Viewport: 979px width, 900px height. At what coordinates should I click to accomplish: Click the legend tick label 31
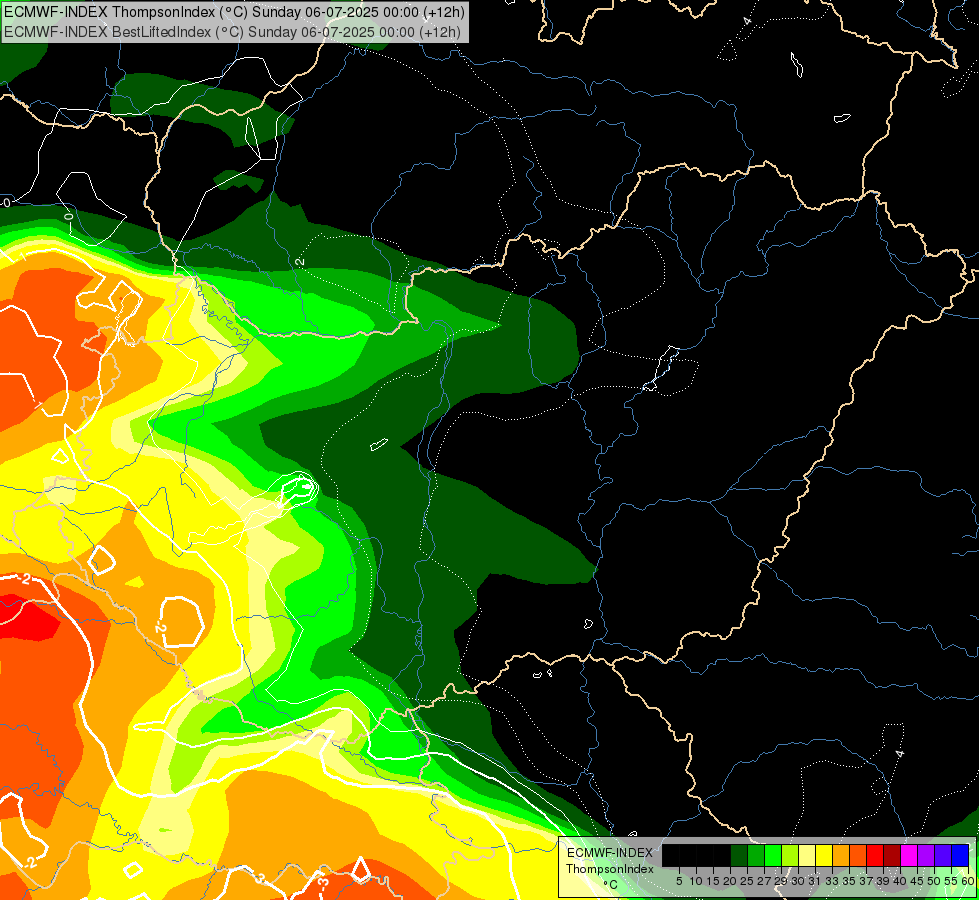[x=815, y=881]
